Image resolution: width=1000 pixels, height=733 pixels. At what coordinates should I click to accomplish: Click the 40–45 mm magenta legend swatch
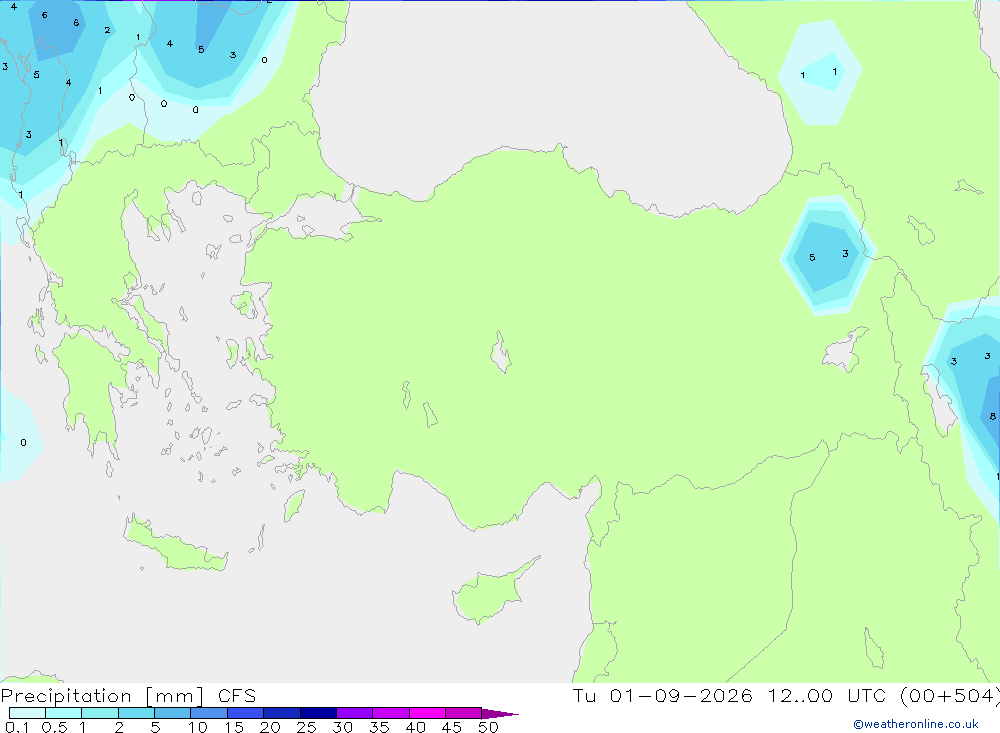pyautogui.click(x=427, y=713)
